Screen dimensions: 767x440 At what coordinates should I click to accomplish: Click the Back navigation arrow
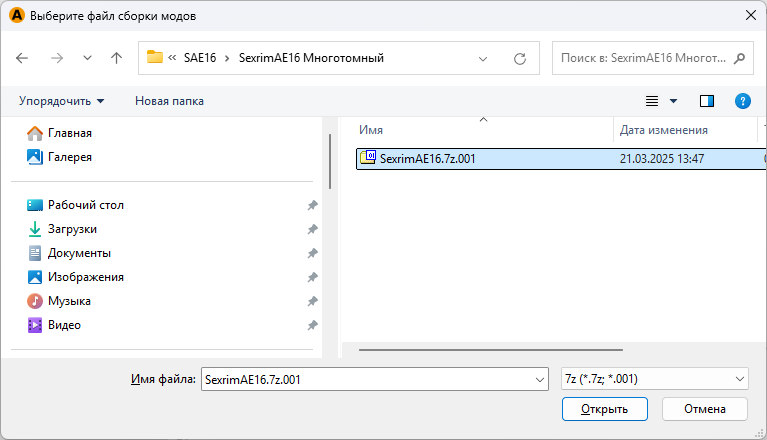23,58
